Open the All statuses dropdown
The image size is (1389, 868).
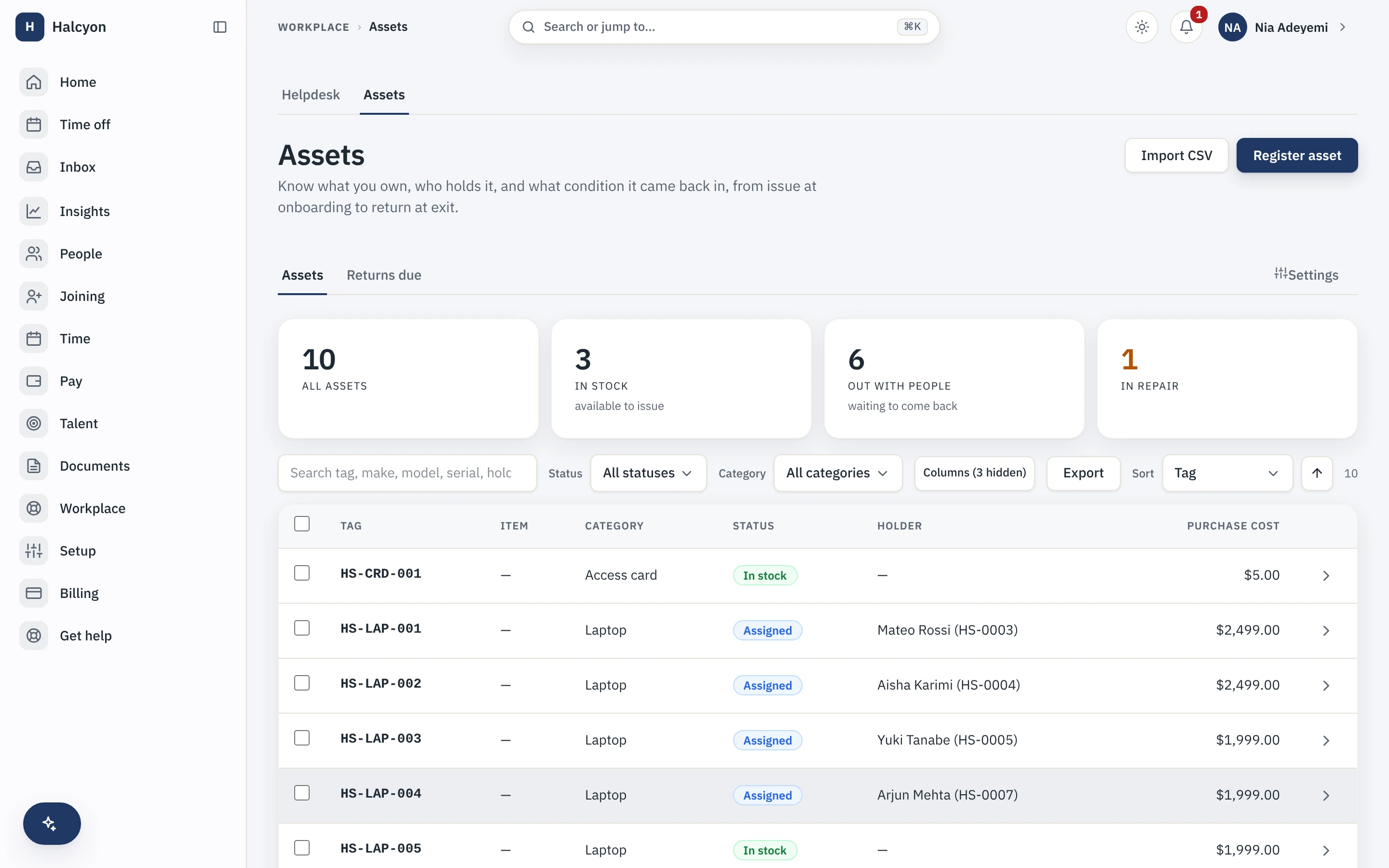(x=648, y=473)
